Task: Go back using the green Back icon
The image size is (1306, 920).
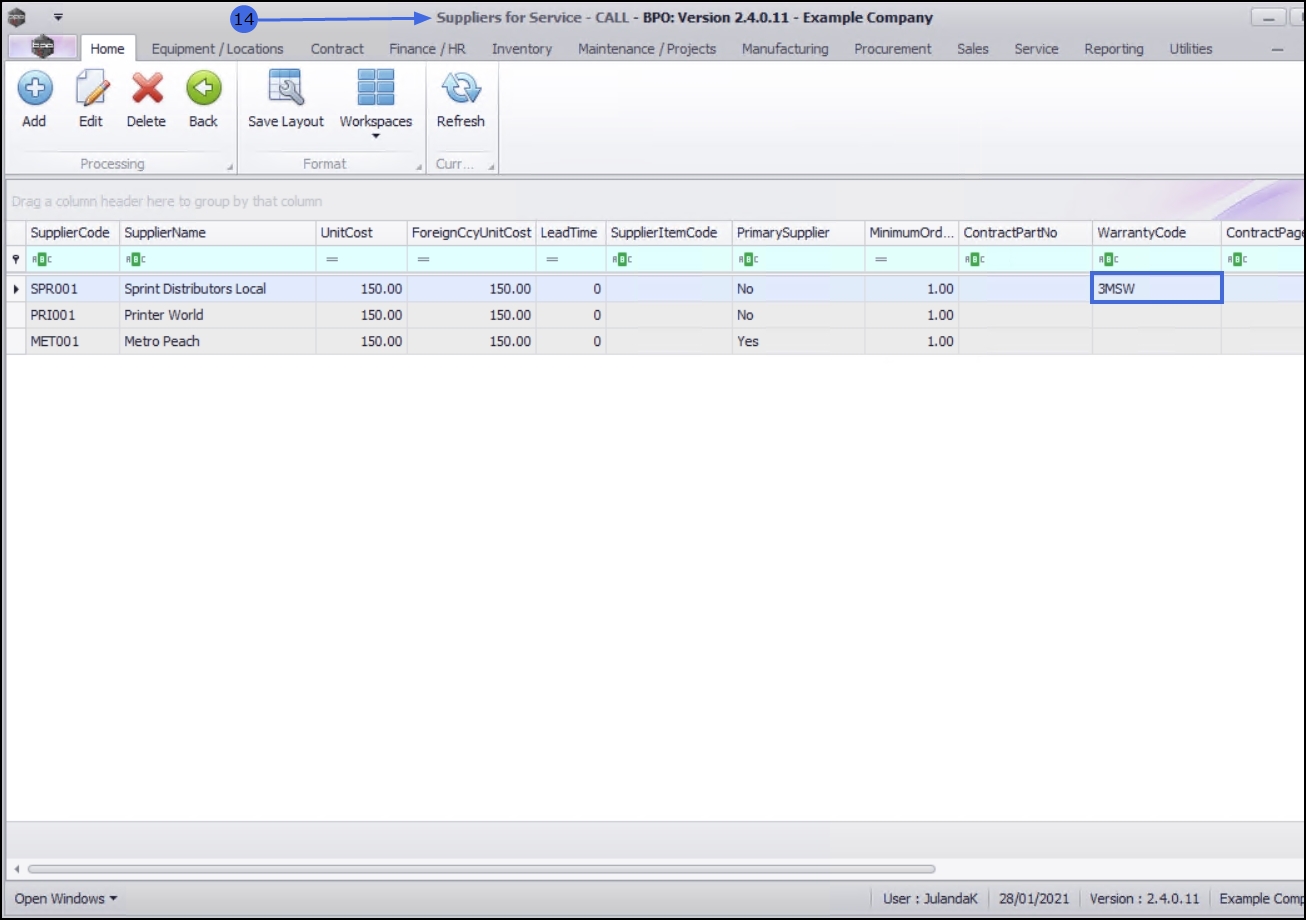Action: (x=203, y=89)
